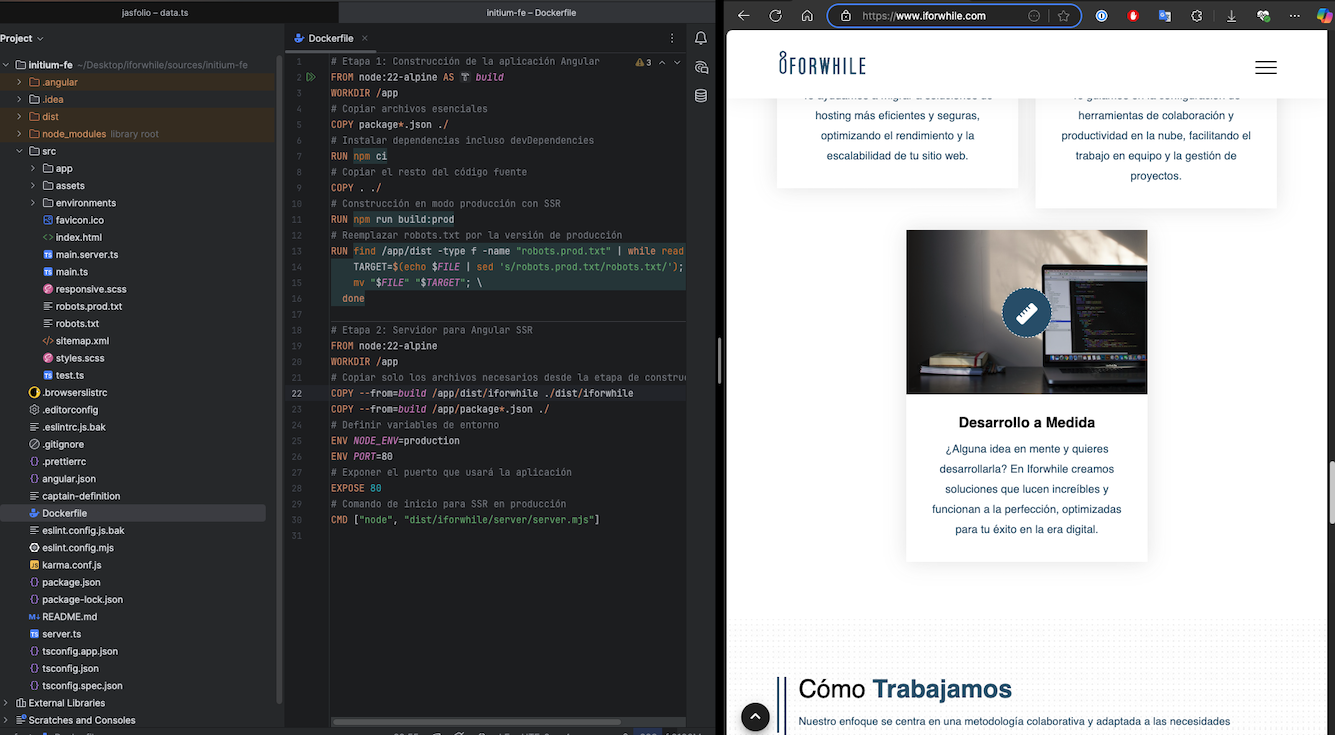Open the AI Assistant chat tool window
This screenshot has height=735, width=1335.
coord(701,67)
